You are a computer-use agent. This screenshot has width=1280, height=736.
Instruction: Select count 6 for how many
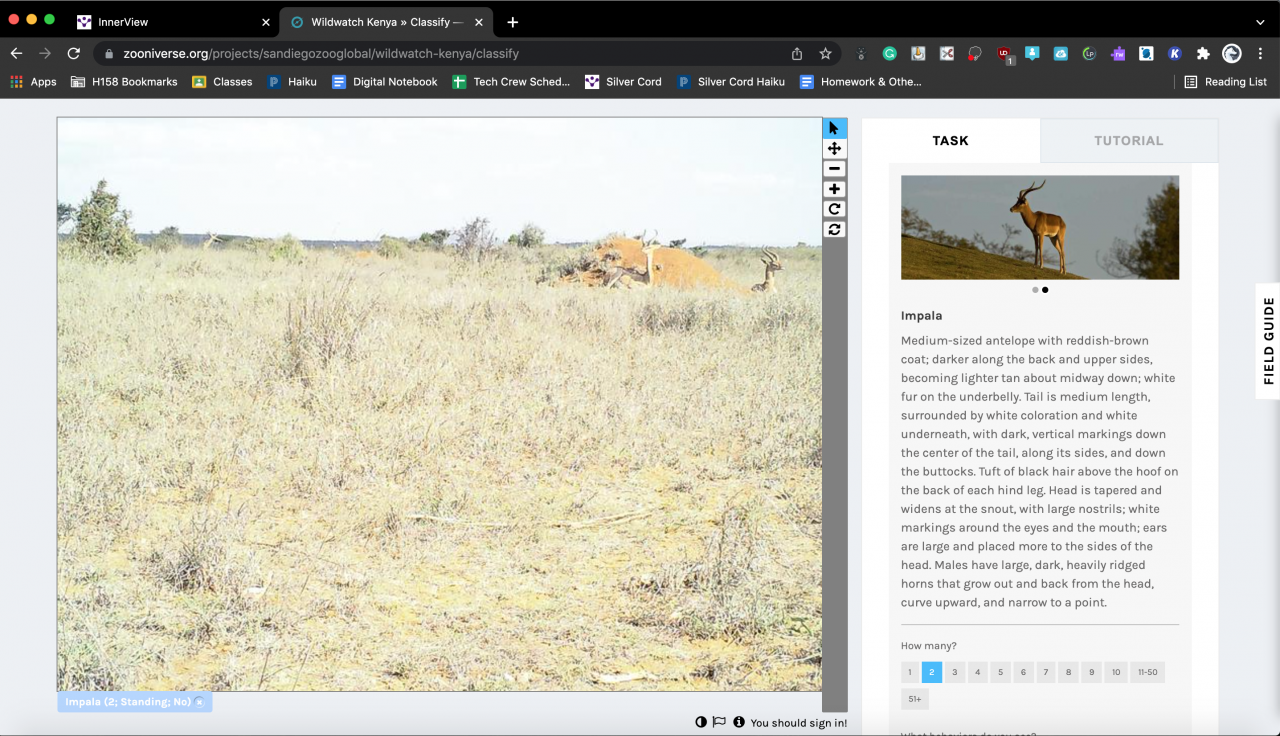click(x=1023, y=672)
